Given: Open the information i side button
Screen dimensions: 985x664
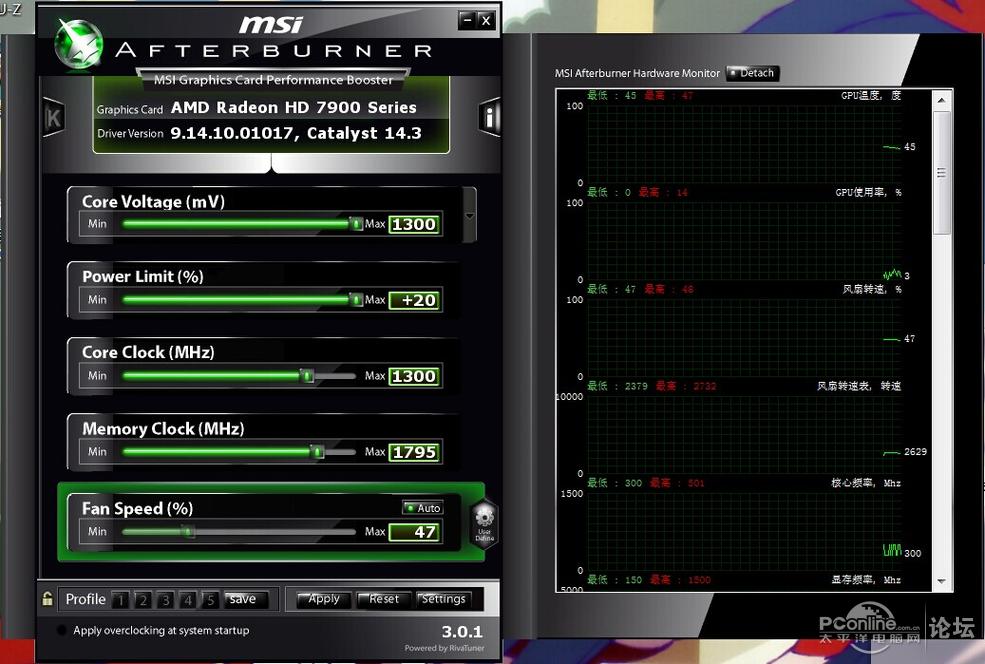Looking at the screenshot, I should 489,117.
